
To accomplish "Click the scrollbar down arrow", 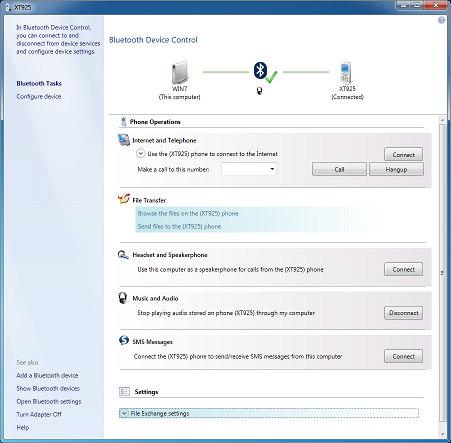I will click(x=442, y=434).
